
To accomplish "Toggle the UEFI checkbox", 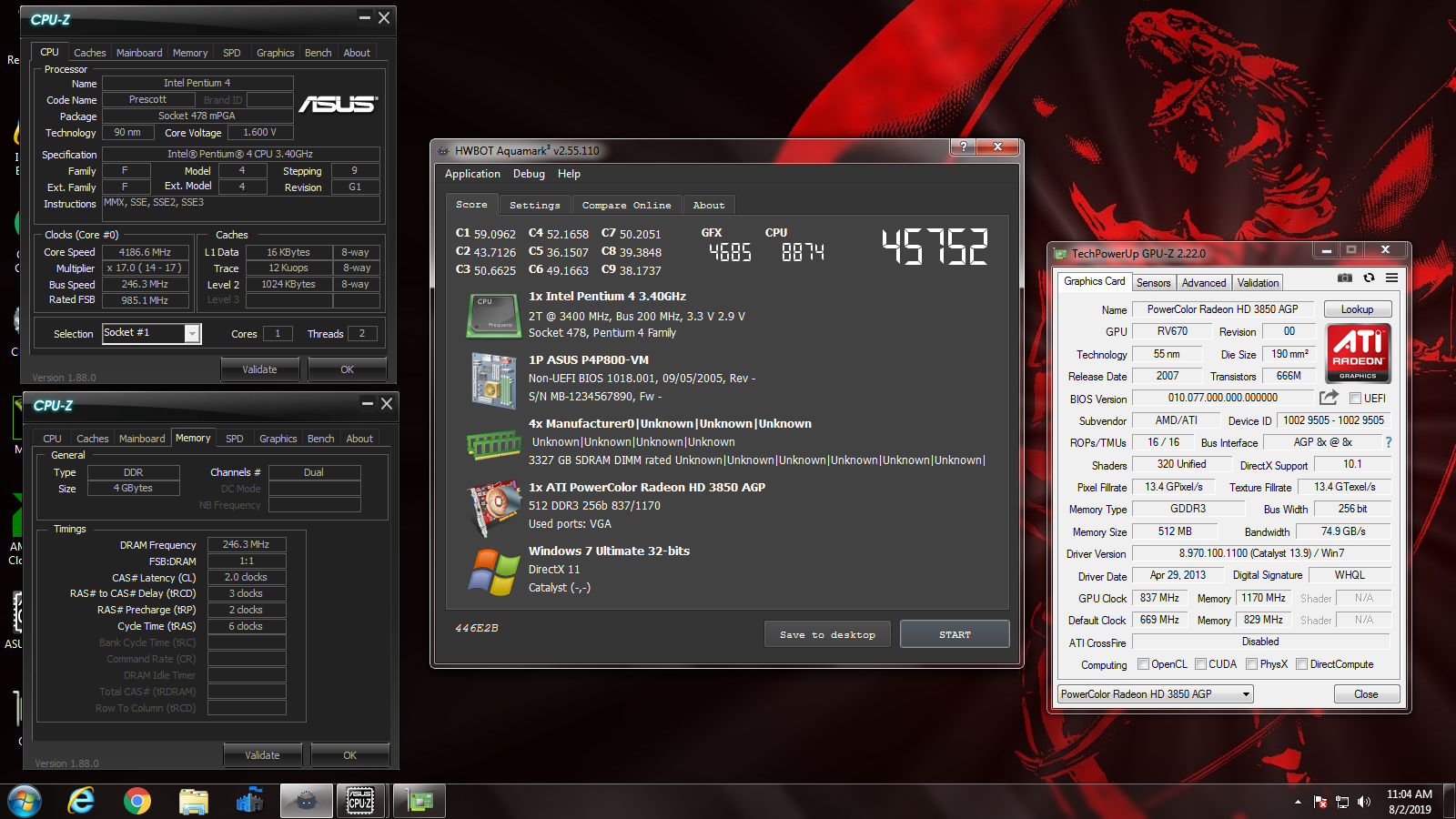I will pyautogui.click(x=1355, y=399).
